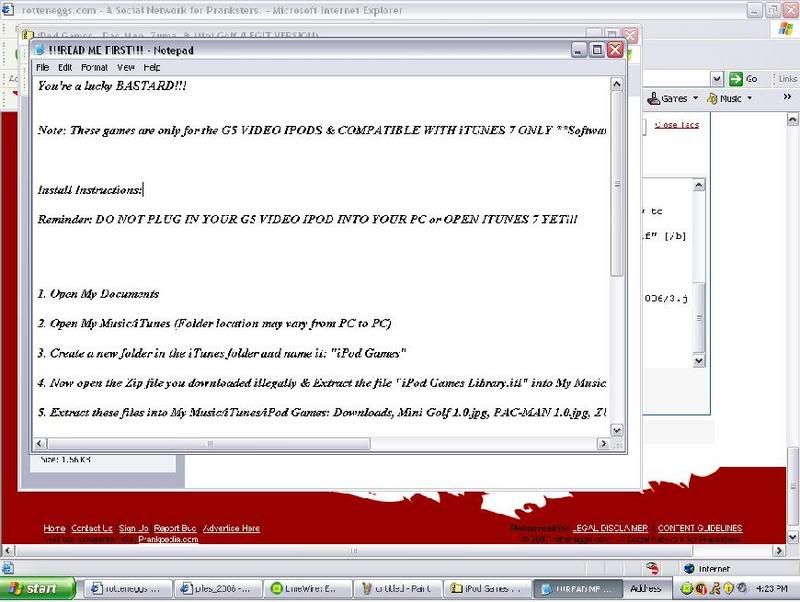Click IE page vertical scrollbar up arrow
Screen dimensions: 800x602
[x=792, y=119]
